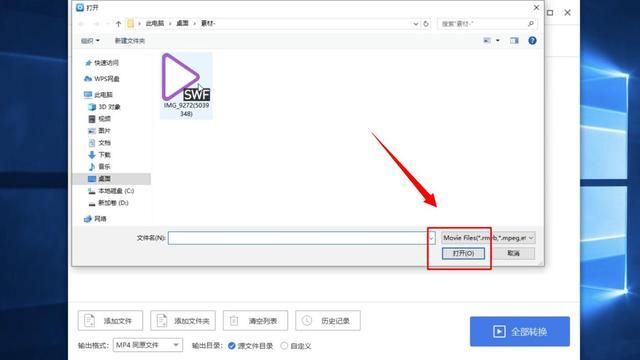Image resolution: width=640 pixels, height=360 pixels.
Task: Go to 此电脑 in the breadcrumb
Action: [155, 24]
